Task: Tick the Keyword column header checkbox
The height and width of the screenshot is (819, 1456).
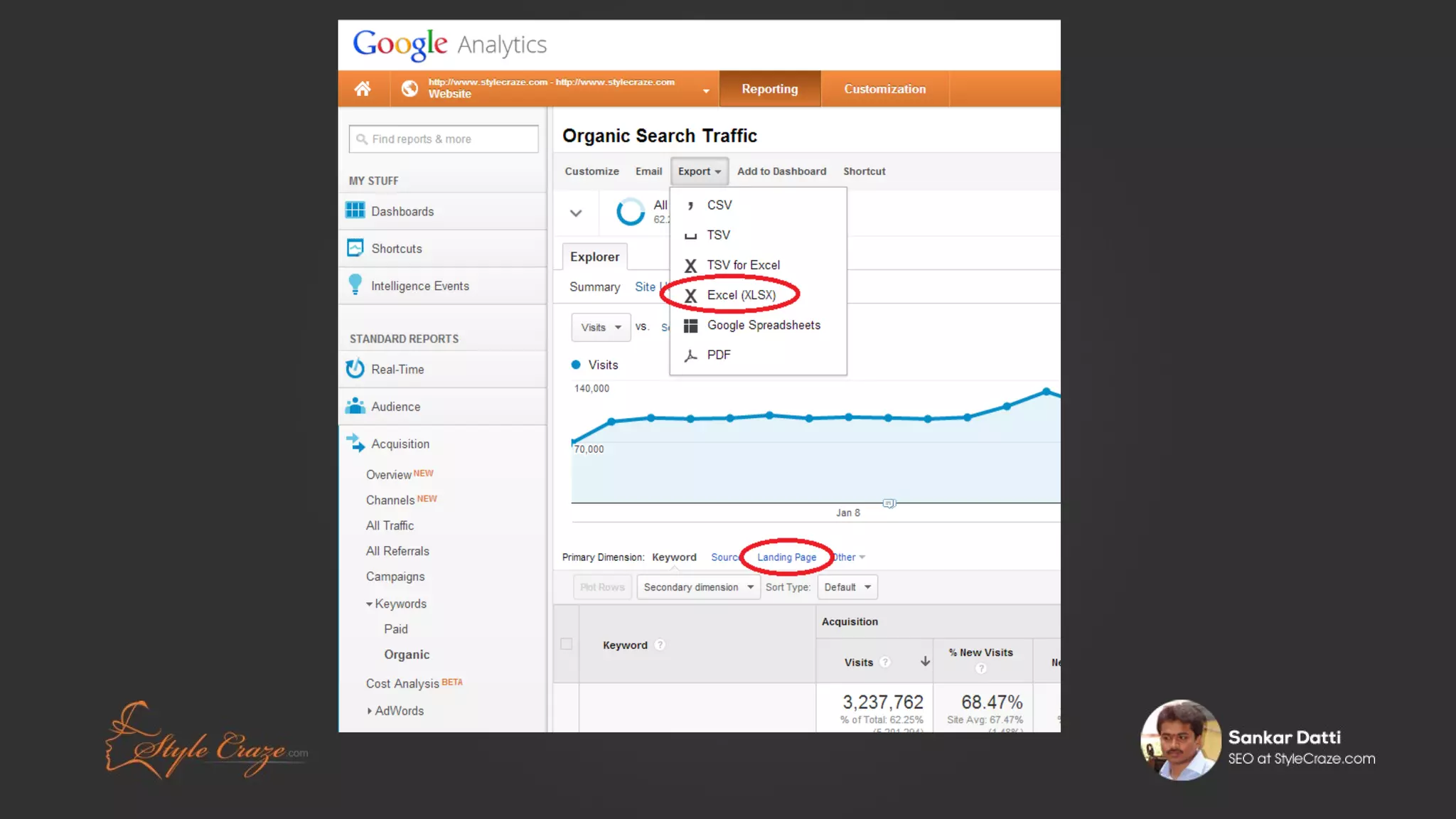Action: [x=566, y=644]
